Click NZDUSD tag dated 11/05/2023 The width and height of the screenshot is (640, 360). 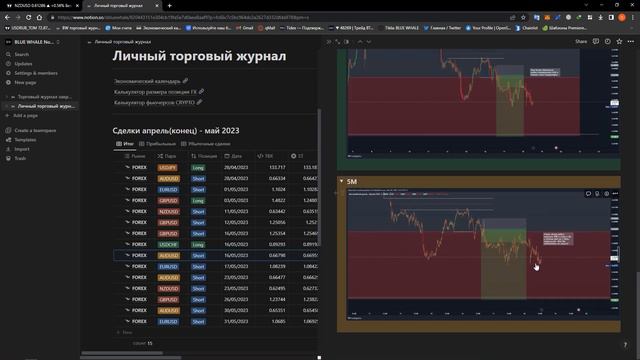169,212
